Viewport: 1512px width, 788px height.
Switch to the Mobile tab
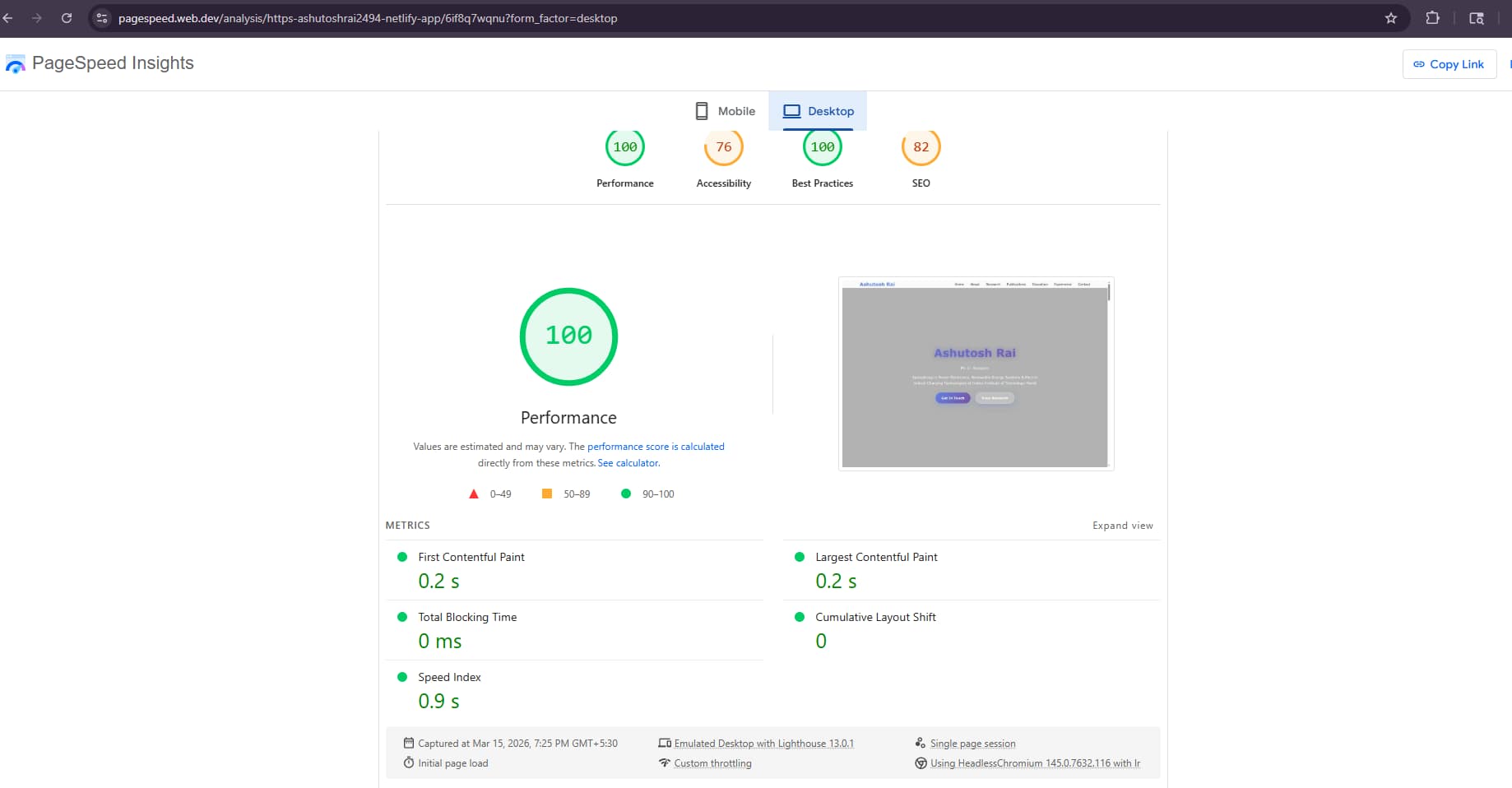point(723,110)
